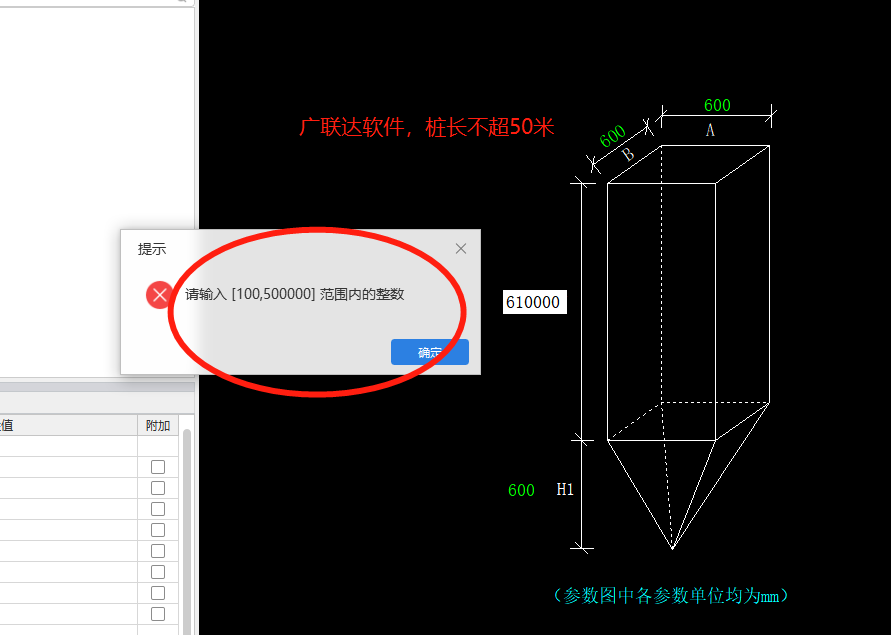Click the A dimension label on the diagram
Screen dimensions: 891x635
pos(710,130)
